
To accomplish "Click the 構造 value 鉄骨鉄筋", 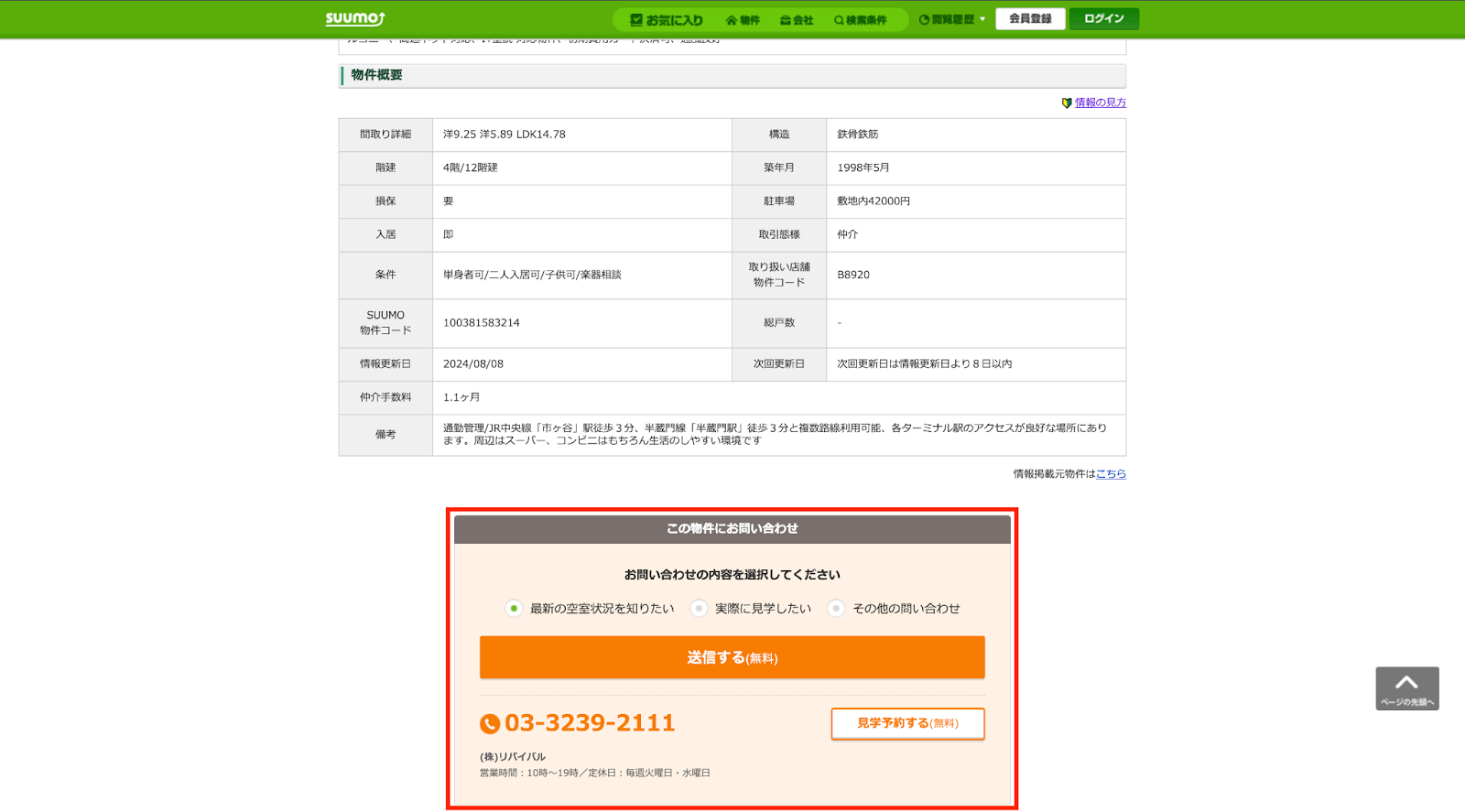I will (858, 135).
